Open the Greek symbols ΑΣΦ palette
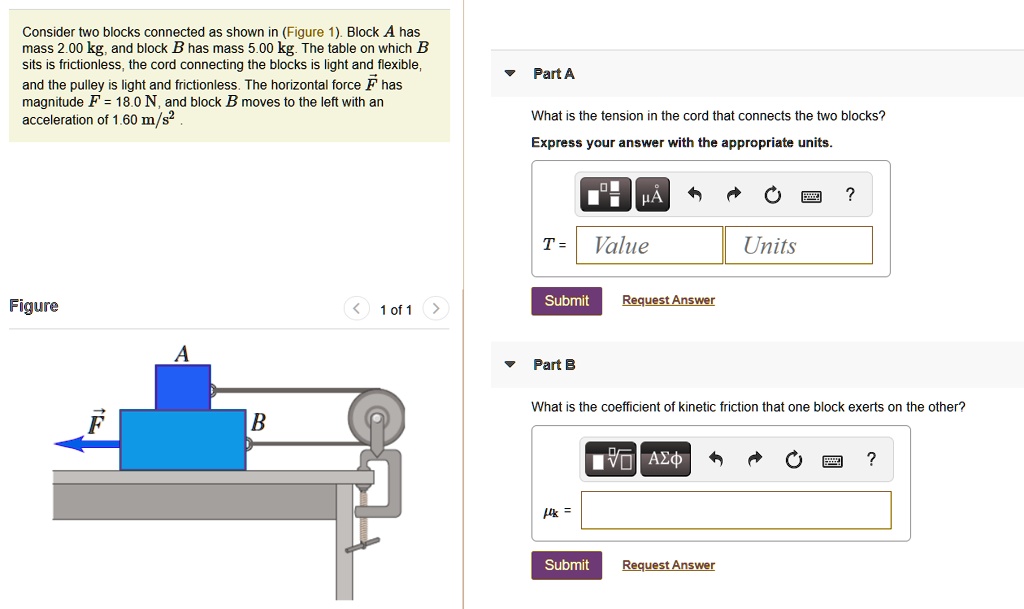This screenshot has height=609, width=1024. coord(665,459)
